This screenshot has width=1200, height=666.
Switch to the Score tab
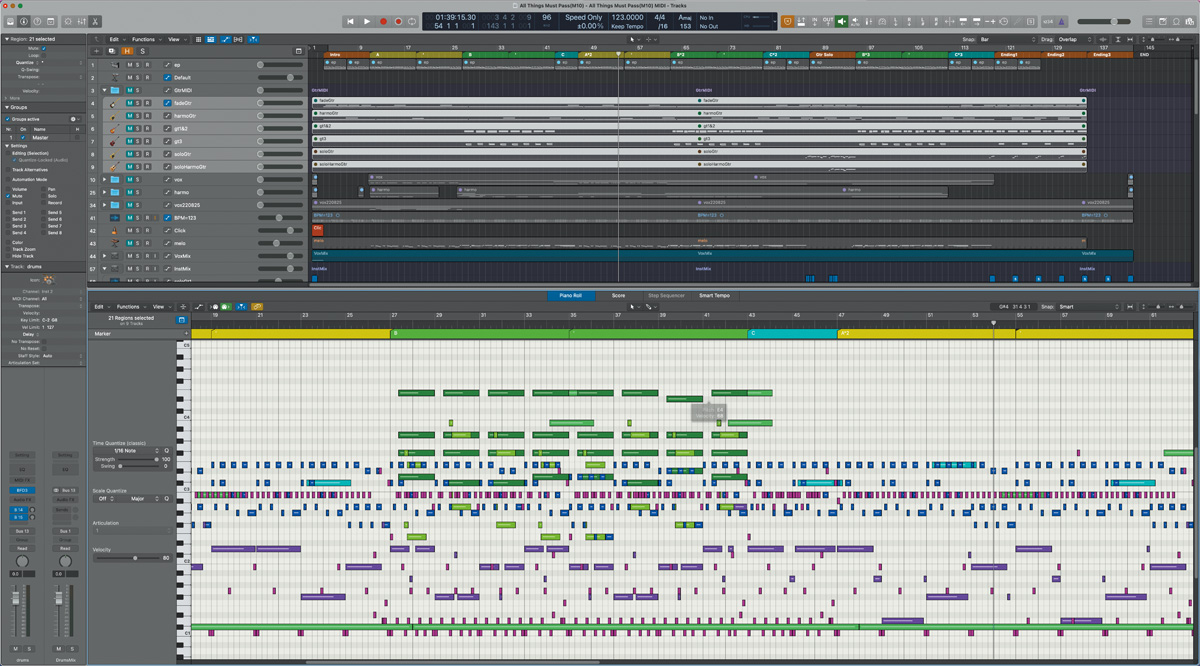pyautogui.click(x=619, y=295)
